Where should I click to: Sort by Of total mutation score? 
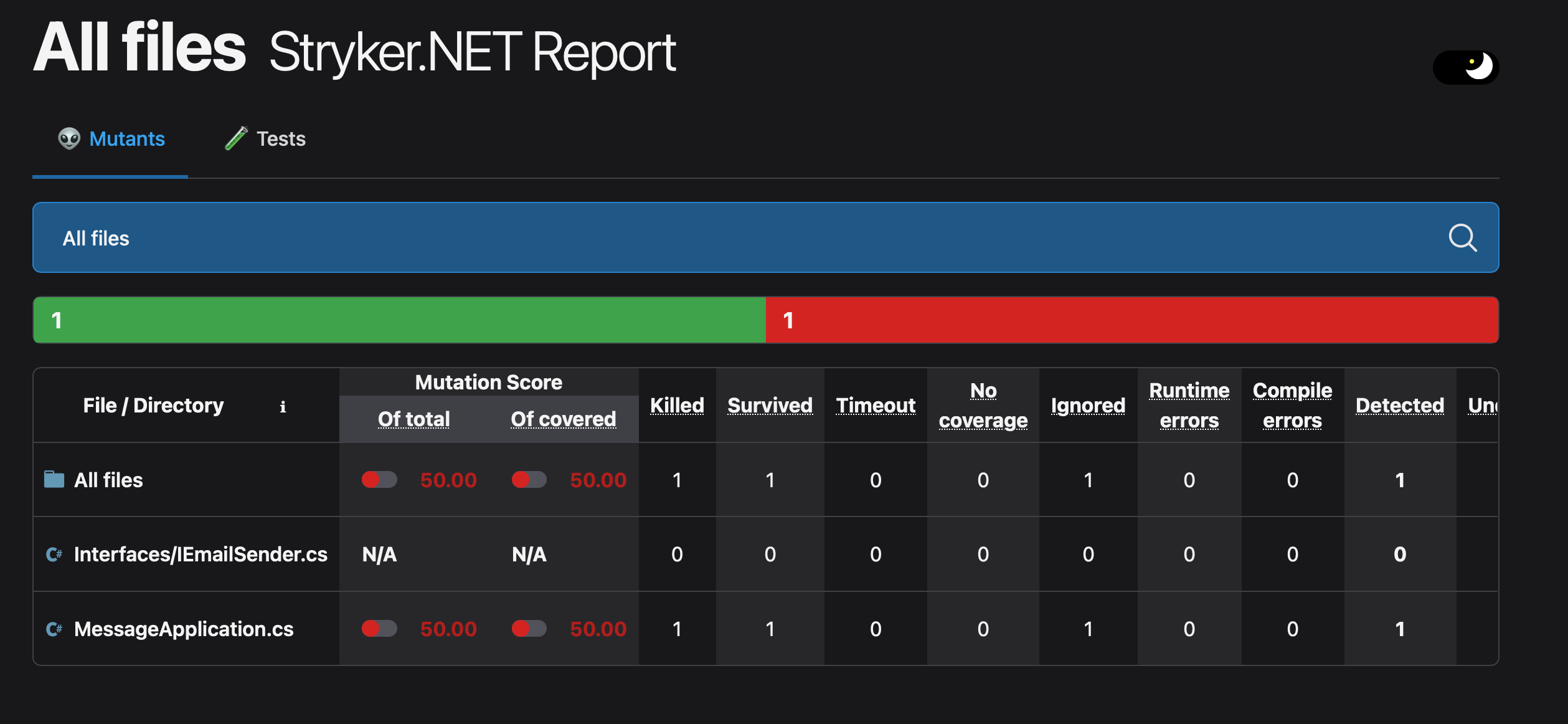point(413,419)
